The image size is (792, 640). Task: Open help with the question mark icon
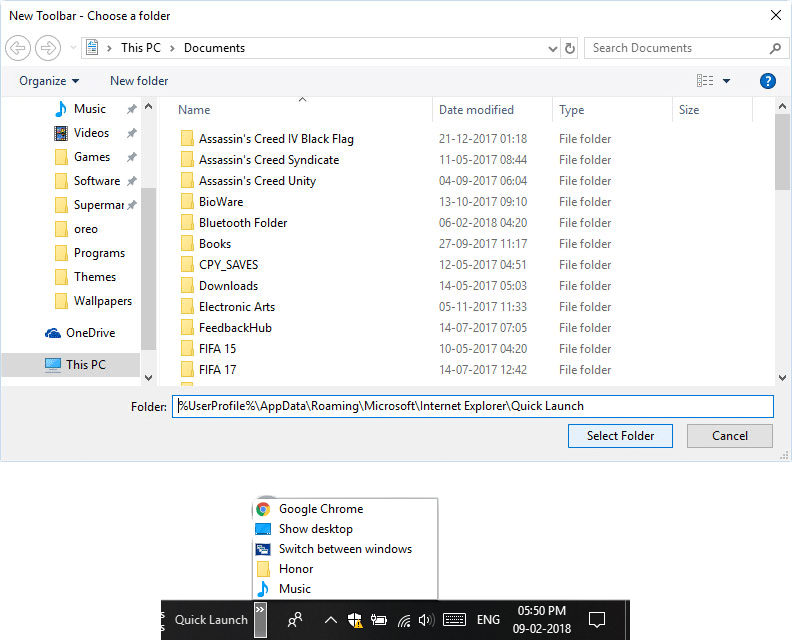[768, 81]
